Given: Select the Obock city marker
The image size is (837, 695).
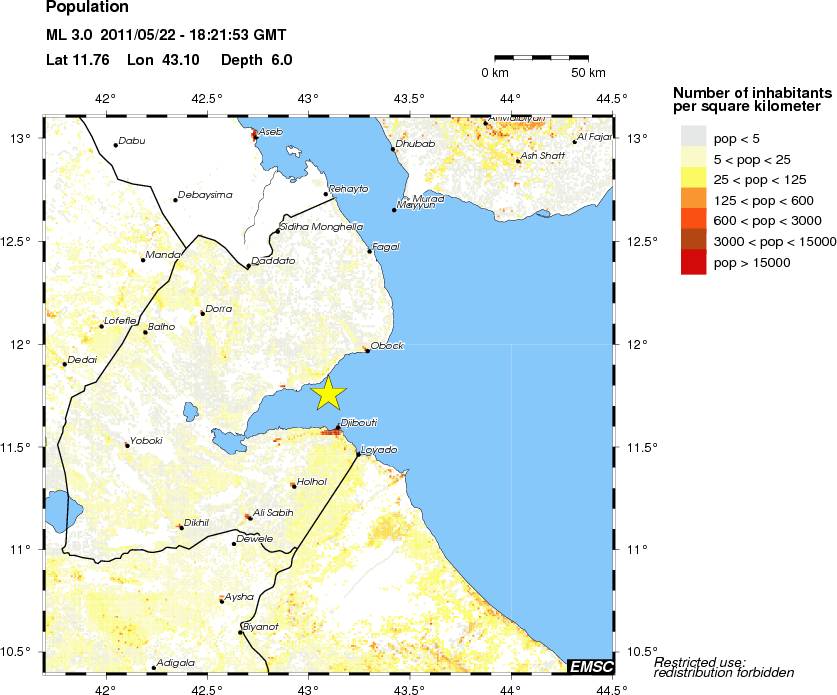Looking at the screenshot, I should (367, 351).
